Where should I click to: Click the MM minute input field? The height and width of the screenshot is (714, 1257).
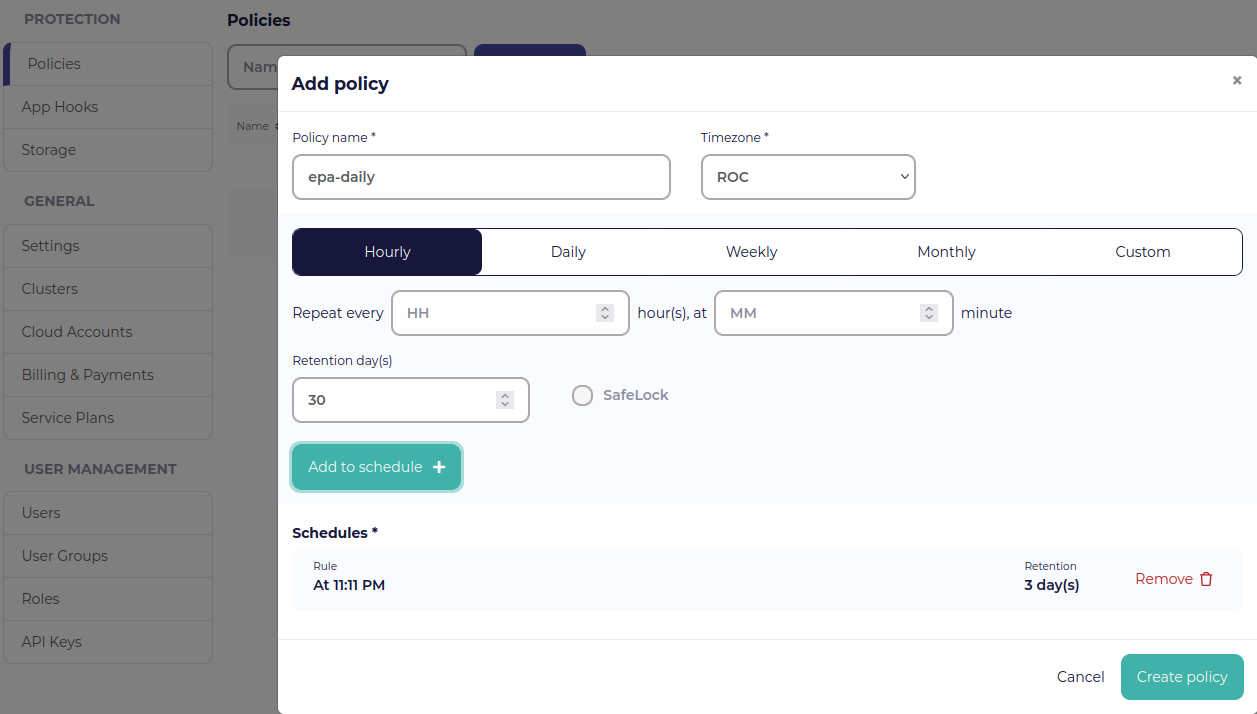pyautogui.click(x=833, y=313)
